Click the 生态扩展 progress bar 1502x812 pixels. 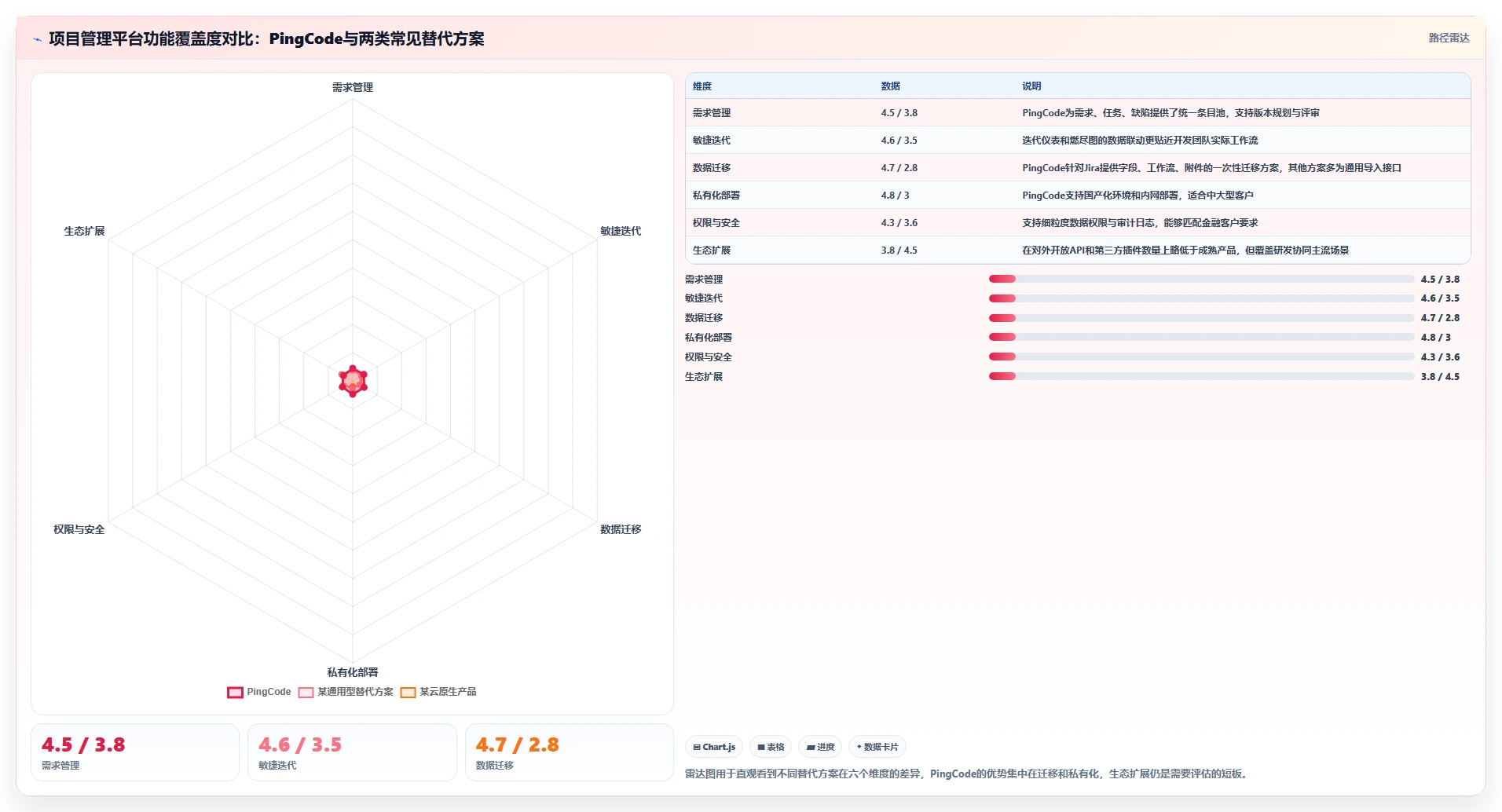tap(1201, 376)
